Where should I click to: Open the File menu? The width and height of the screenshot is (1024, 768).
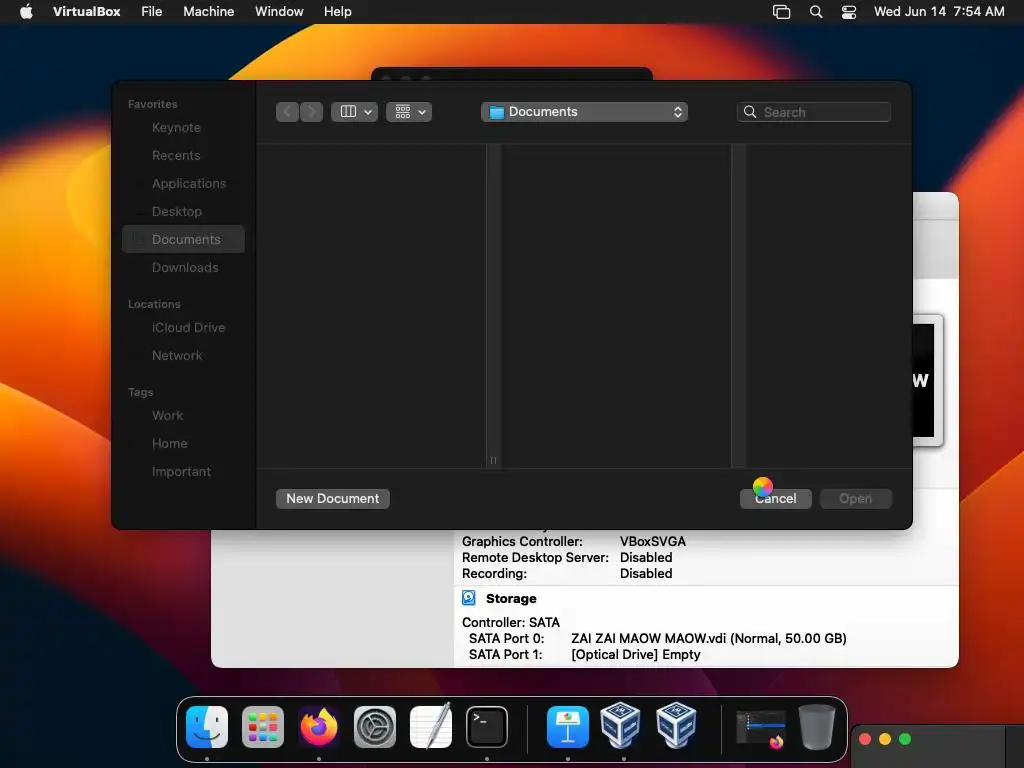pyautogui.click(x=152, y=12)
